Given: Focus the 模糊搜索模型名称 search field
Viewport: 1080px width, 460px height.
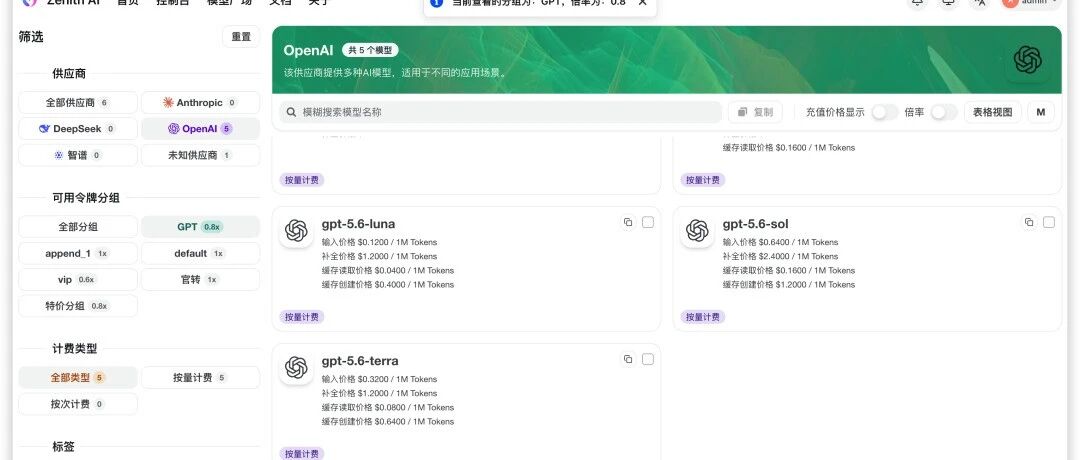Looking at the screenshot, I should 501,112.
